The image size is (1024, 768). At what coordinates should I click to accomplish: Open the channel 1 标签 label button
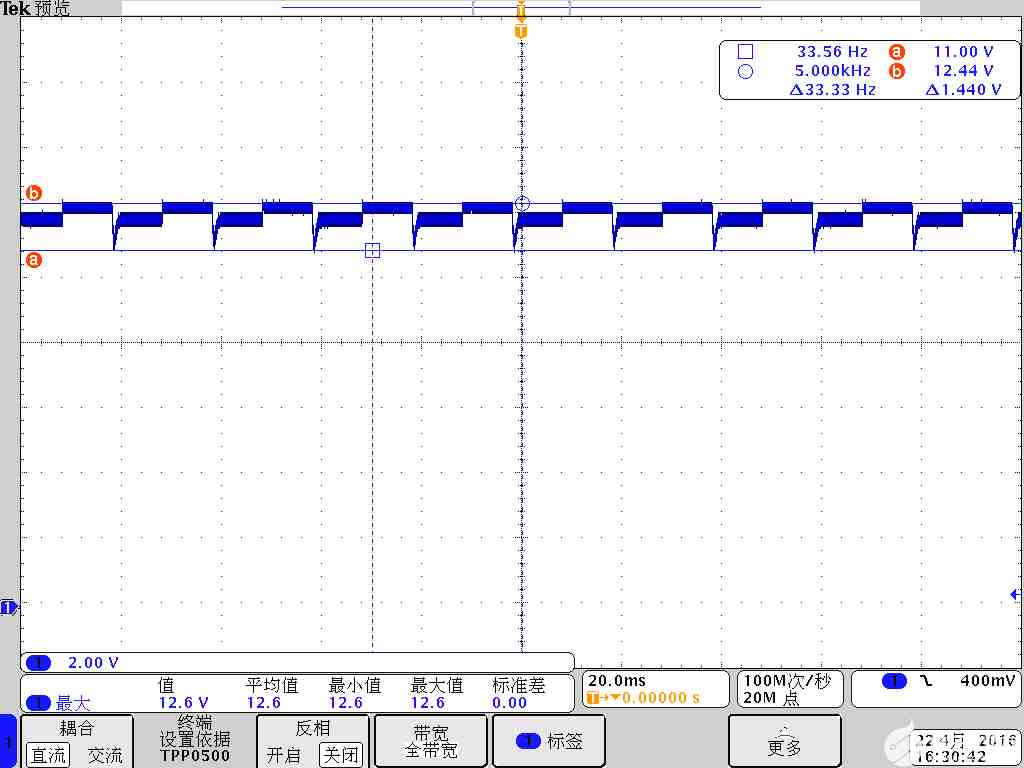pyautogui.click(x=549, y=741)
